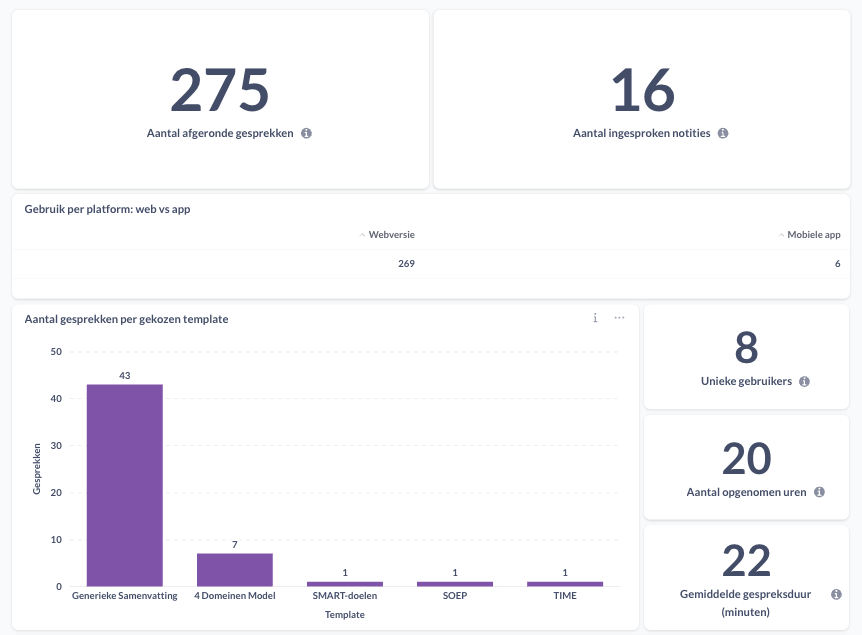862x635 pixels.
Task: Click the 4 Domeinen Model bar
Action: [235, 570]
